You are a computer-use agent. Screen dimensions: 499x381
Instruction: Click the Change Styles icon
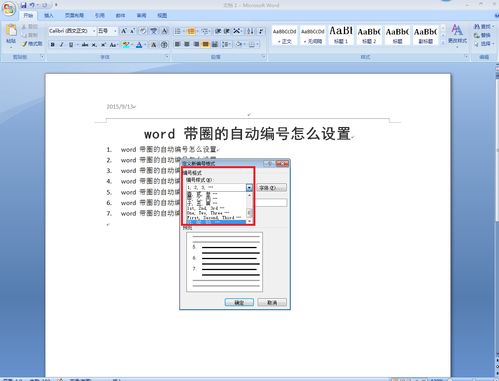click(457, 34)
